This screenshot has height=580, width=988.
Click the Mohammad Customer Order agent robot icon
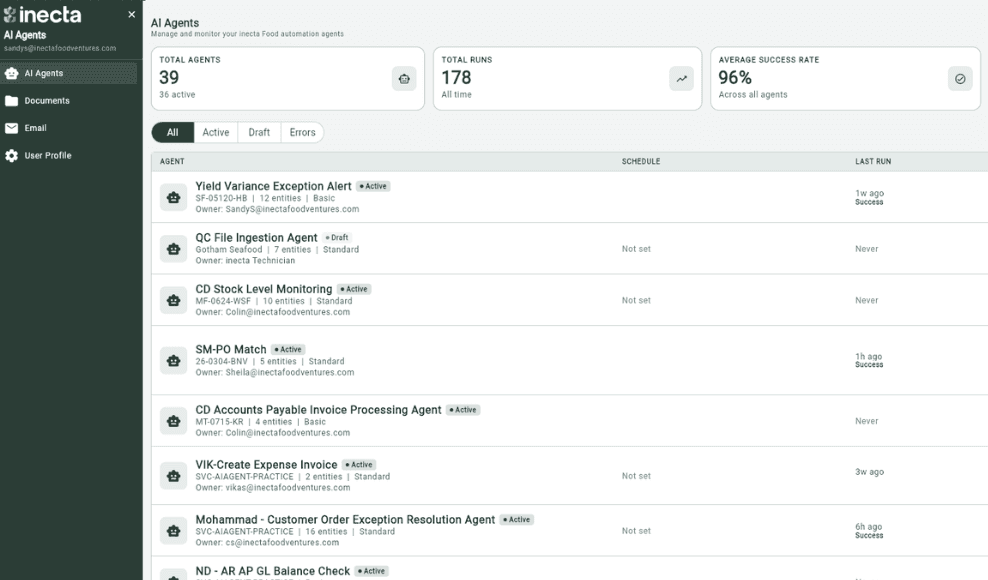(x=173, y=531)
